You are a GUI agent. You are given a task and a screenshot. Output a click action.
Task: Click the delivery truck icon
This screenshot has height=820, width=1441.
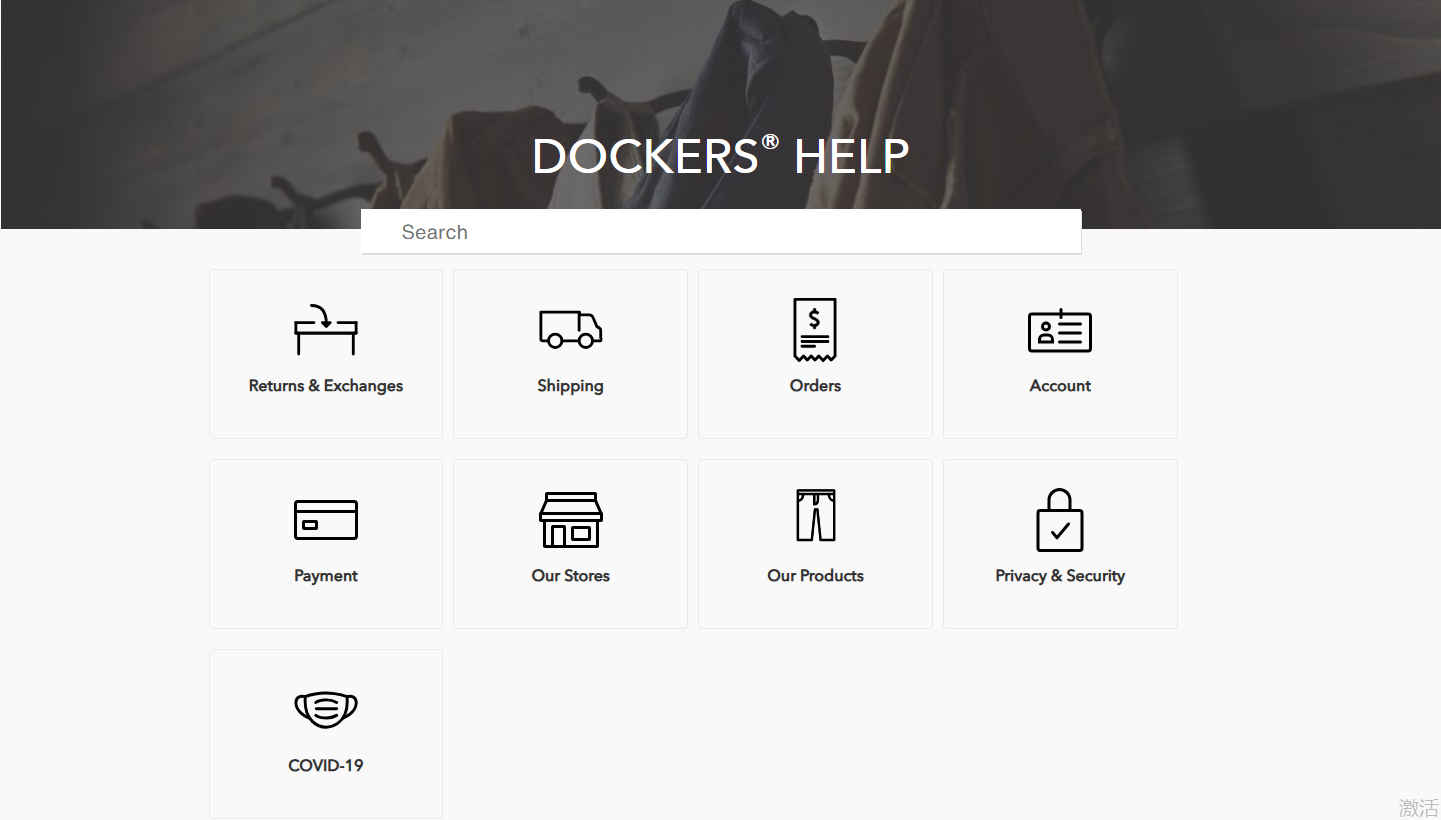tap(570, 329)
